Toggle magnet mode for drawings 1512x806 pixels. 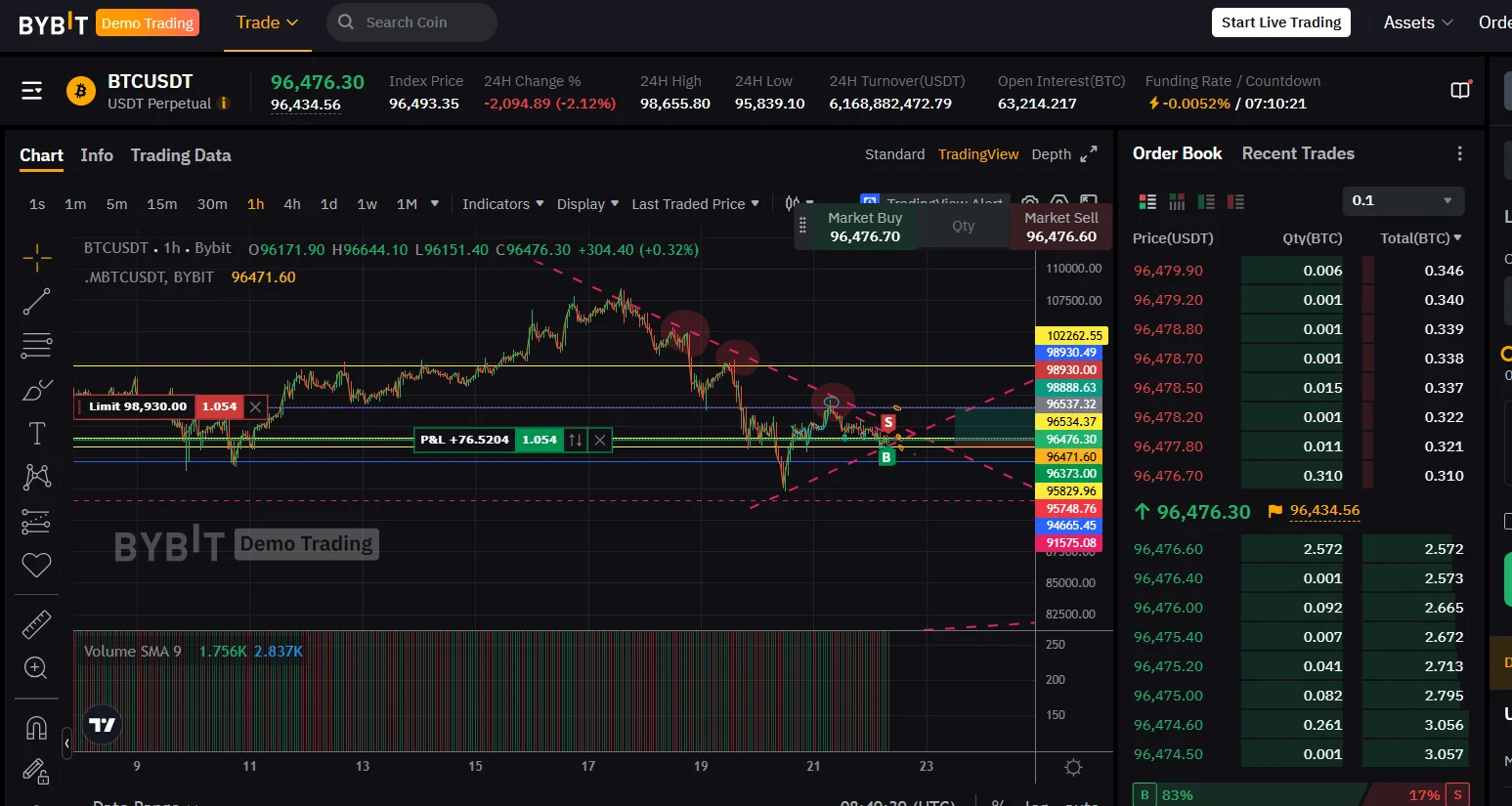point(37,729)
